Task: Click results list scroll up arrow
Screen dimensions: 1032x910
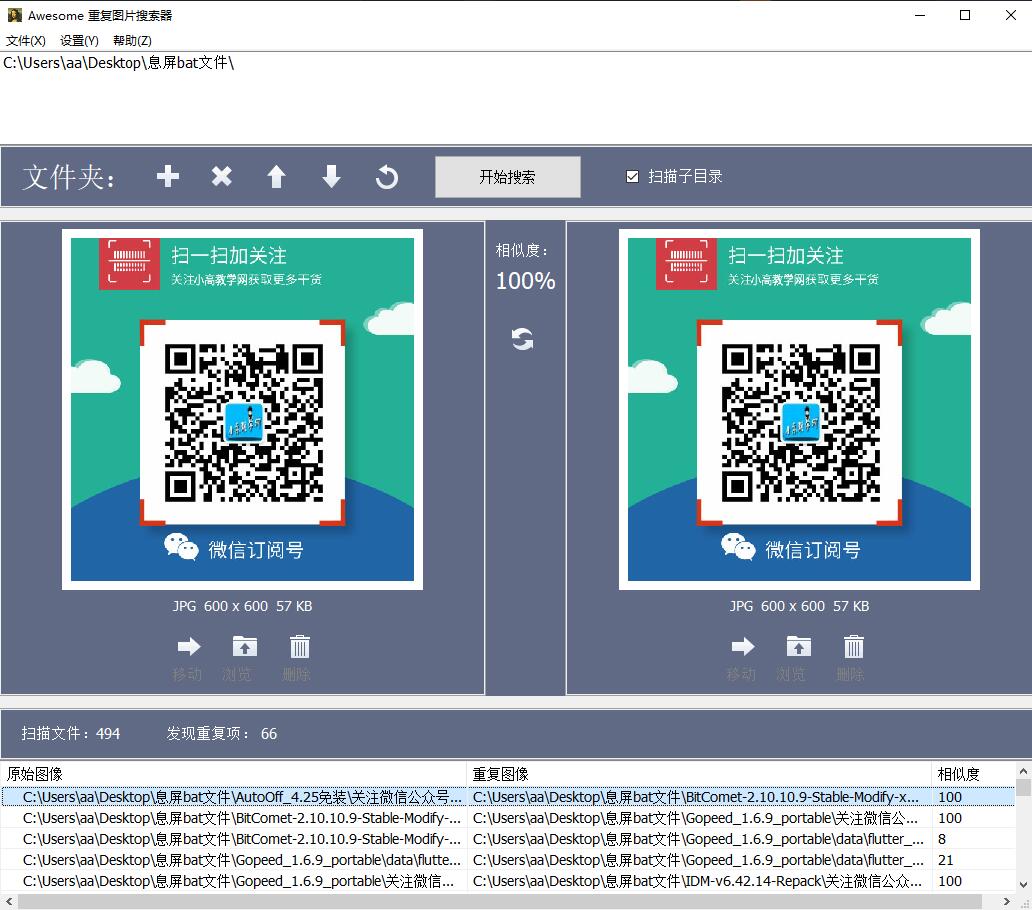Action: pyautogui.click(x=1023, y=771)
